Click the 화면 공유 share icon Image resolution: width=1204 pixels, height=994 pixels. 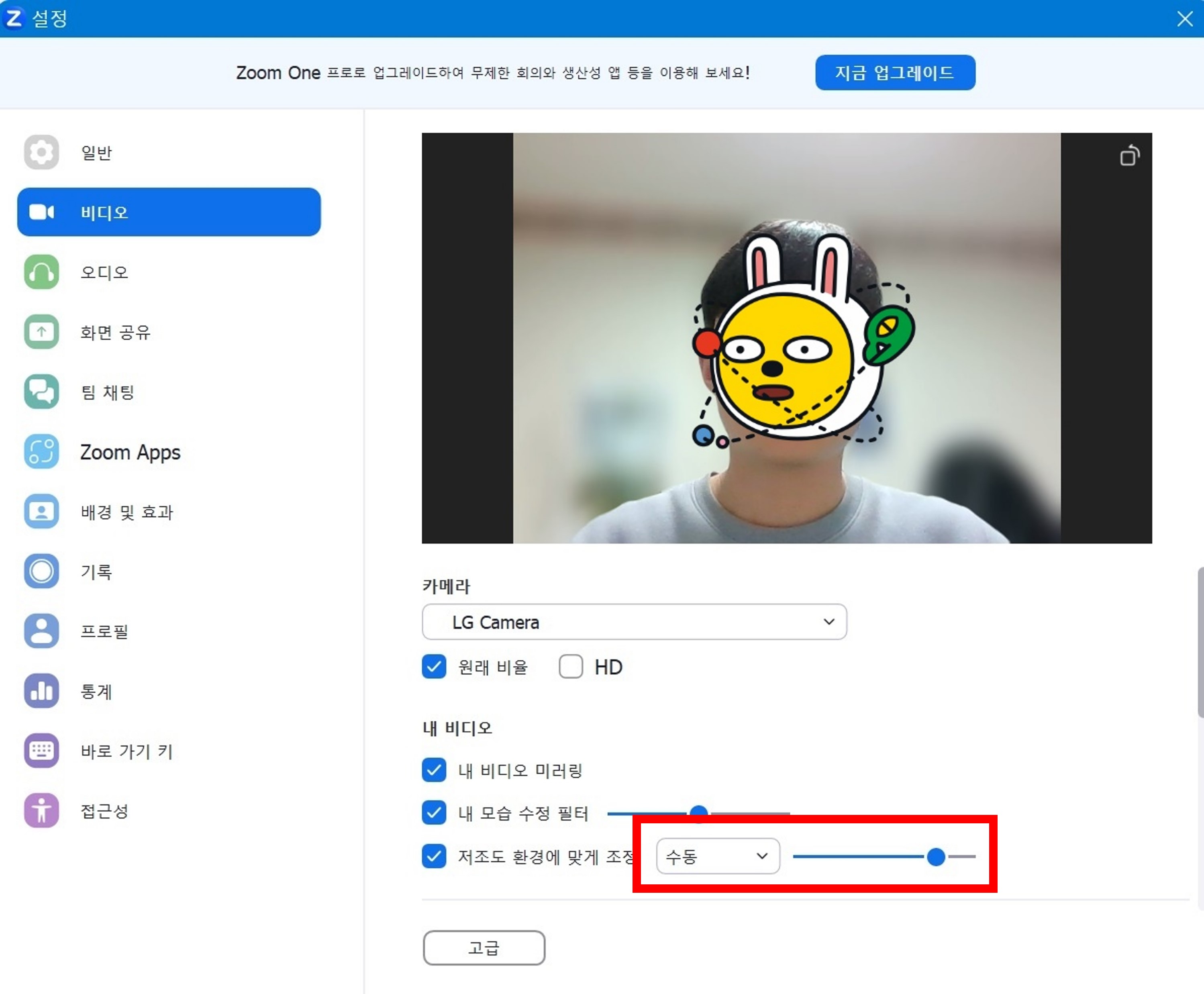click(x=41, y=331)
